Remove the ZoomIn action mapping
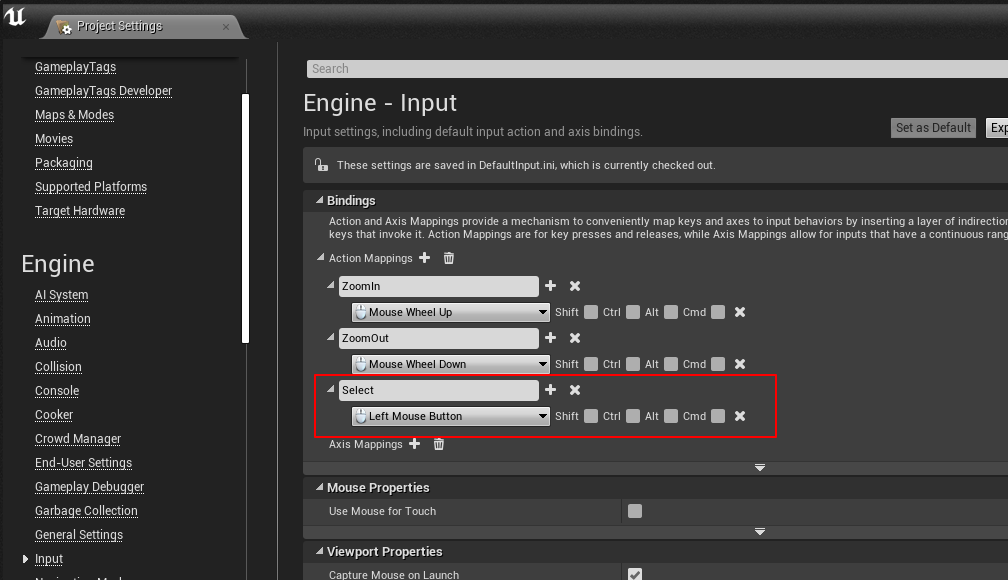The width and height of the screenshot is (1008, 580). pyautogui.click(x=575, y=285)
